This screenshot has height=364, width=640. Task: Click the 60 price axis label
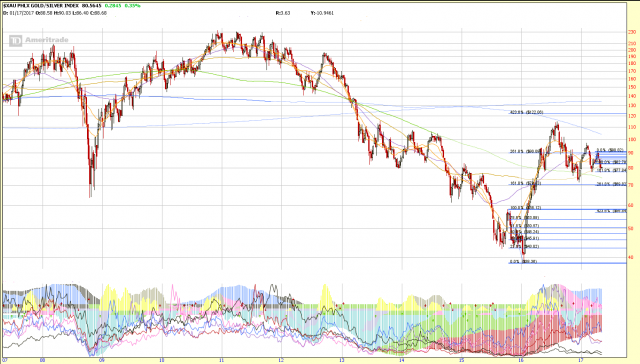coord(631,205)
